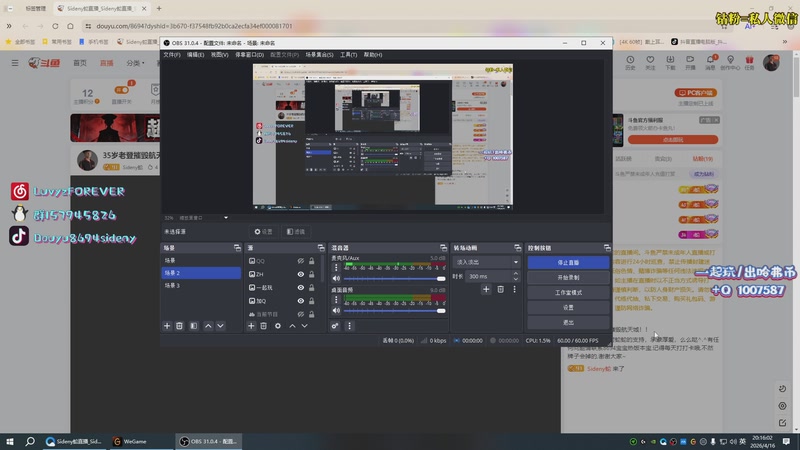Open 麦克风/Aux channel options dots
The image size is (800, 450).
point(336,267)
